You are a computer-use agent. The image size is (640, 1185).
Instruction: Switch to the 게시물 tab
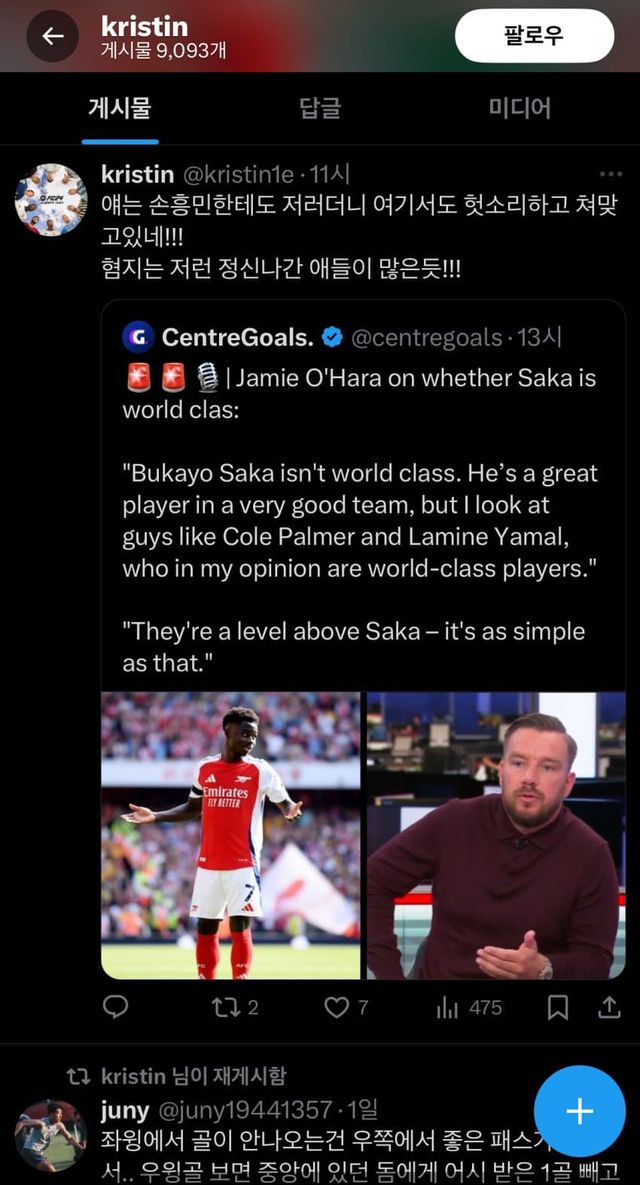[x=120, y=108]
